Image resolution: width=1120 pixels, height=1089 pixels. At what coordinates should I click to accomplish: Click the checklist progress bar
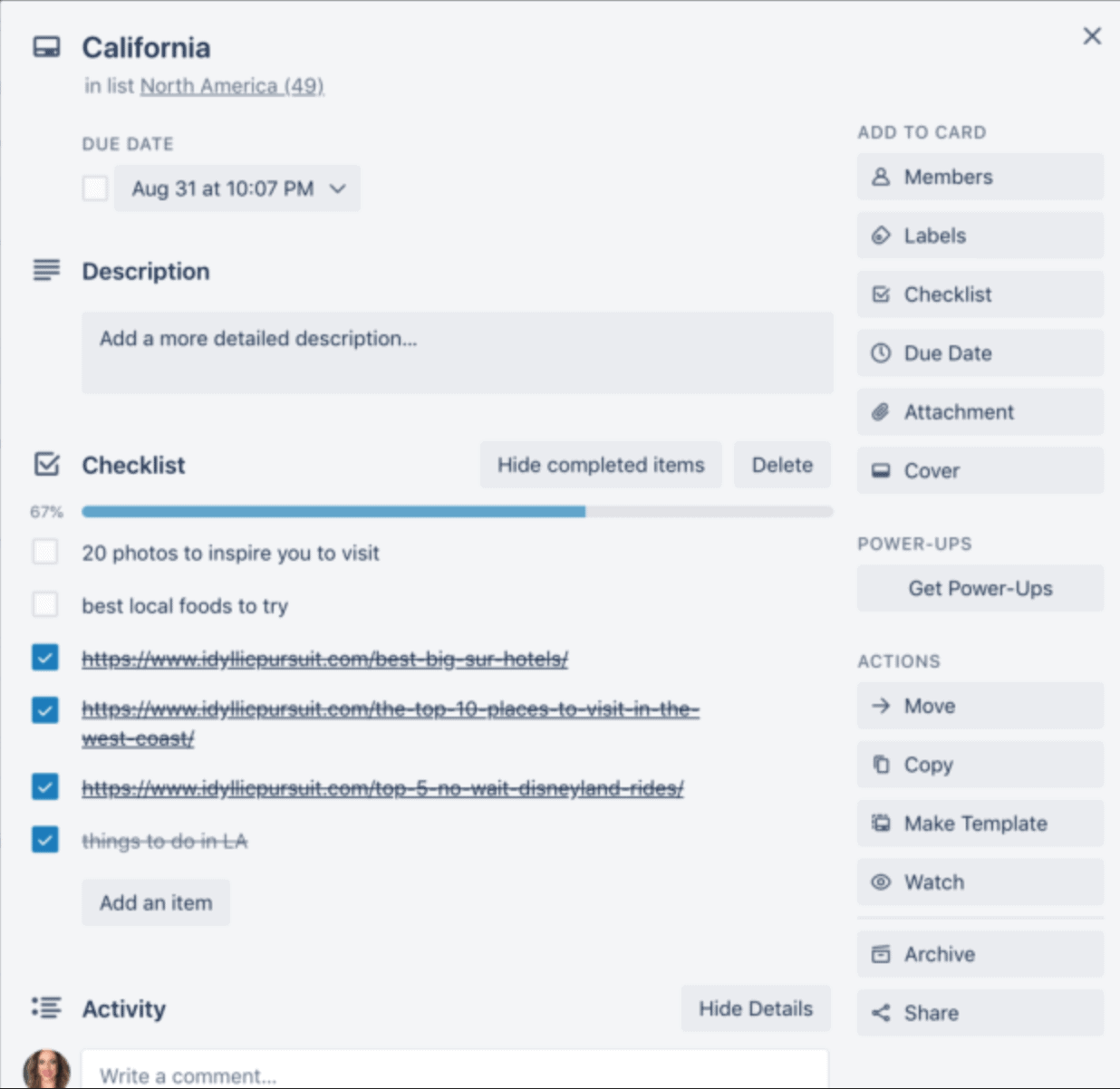[x=458, y=512]
